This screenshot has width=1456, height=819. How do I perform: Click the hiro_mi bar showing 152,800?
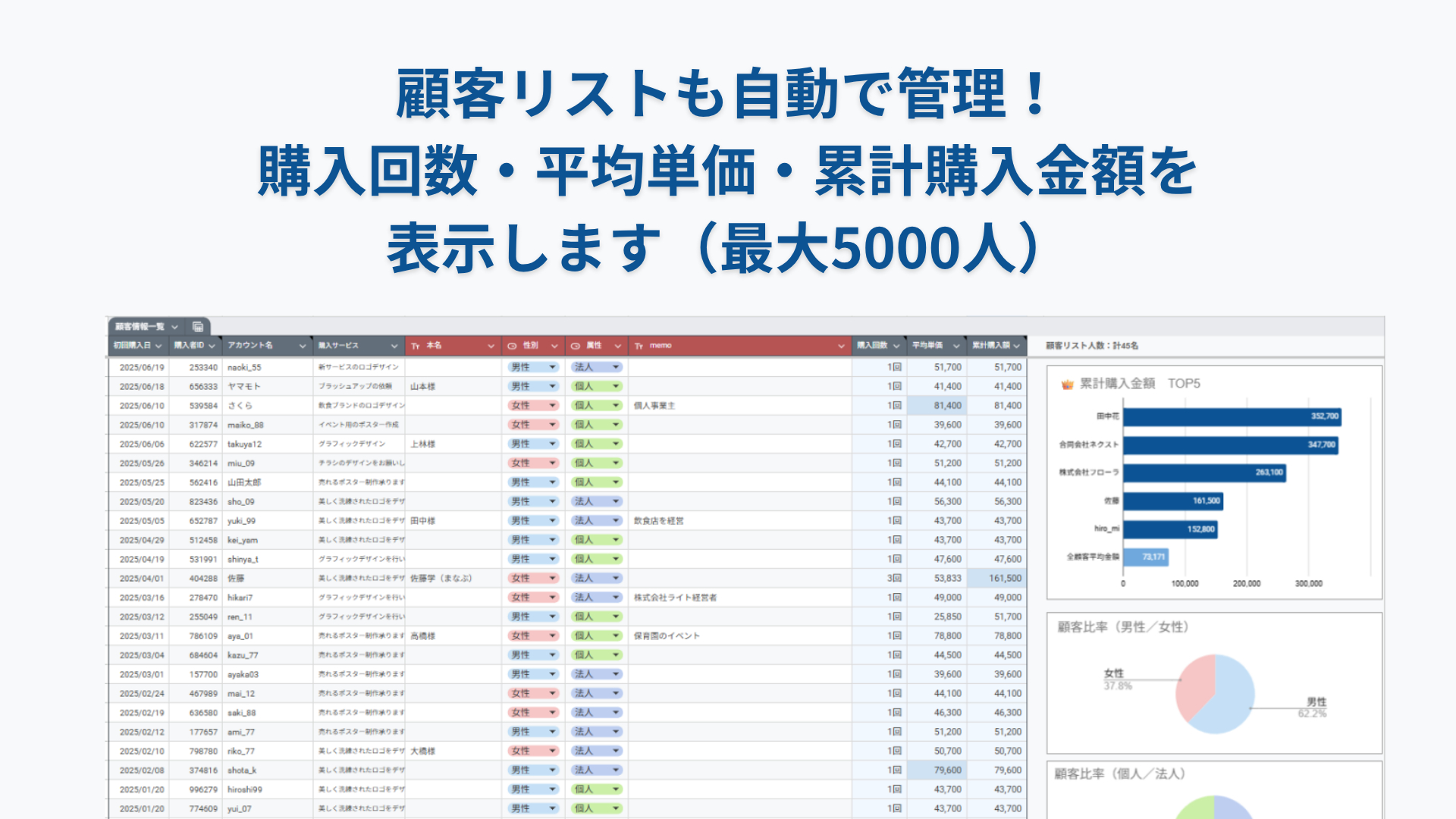click(1171, 529)
